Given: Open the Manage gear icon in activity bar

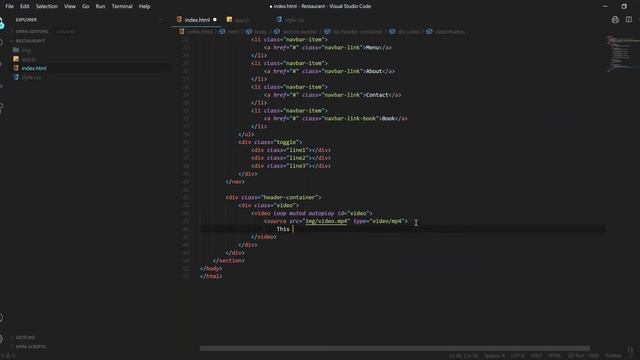Looking at the screenshot, I should coord(1,338).
